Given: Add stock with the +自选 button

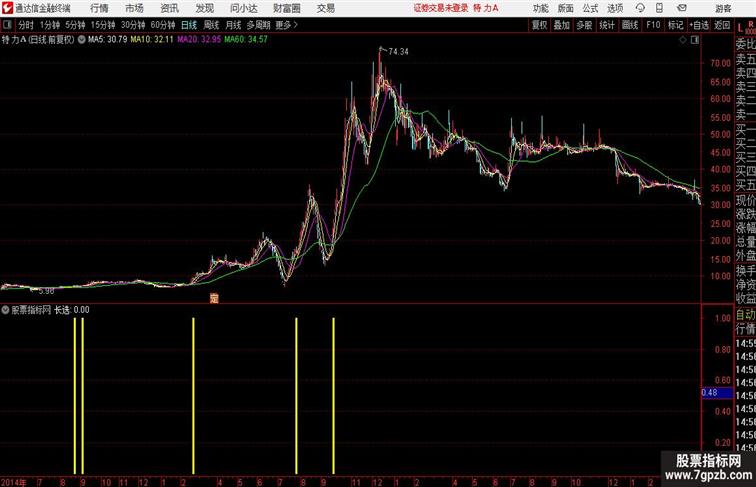Looking at the screenshot, I should click(699, 25).
